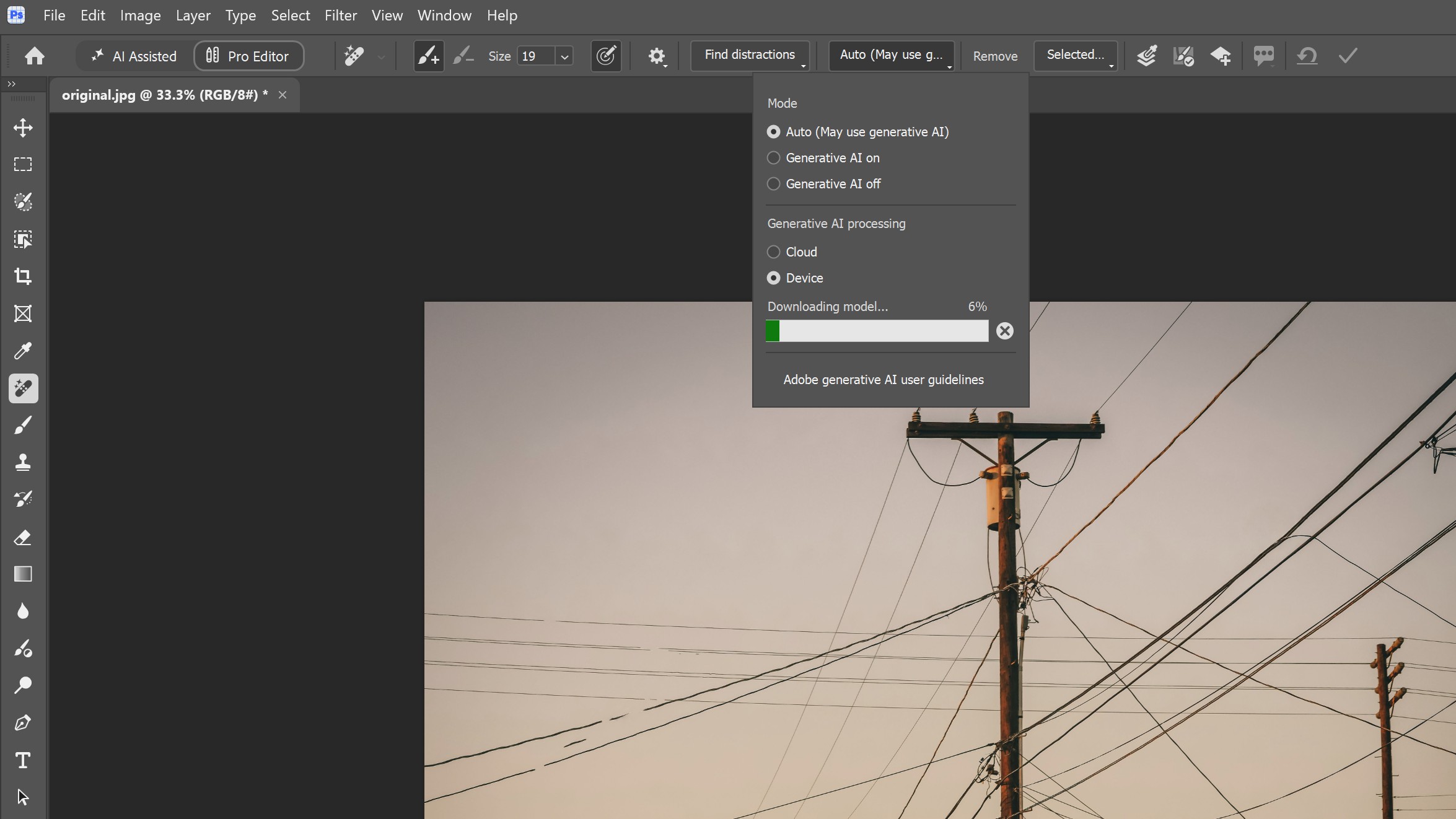1456x819 pixels.
Task: Click the add-to-brush-stroke mode icon
Action: tap(429, 56)
